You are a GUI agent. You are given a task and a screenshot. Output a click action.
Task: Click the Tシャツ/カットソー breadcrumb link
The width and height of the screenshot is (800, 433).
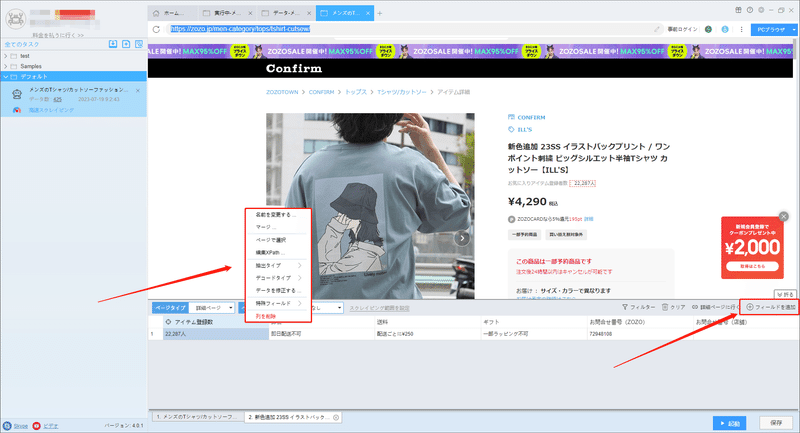402,92
